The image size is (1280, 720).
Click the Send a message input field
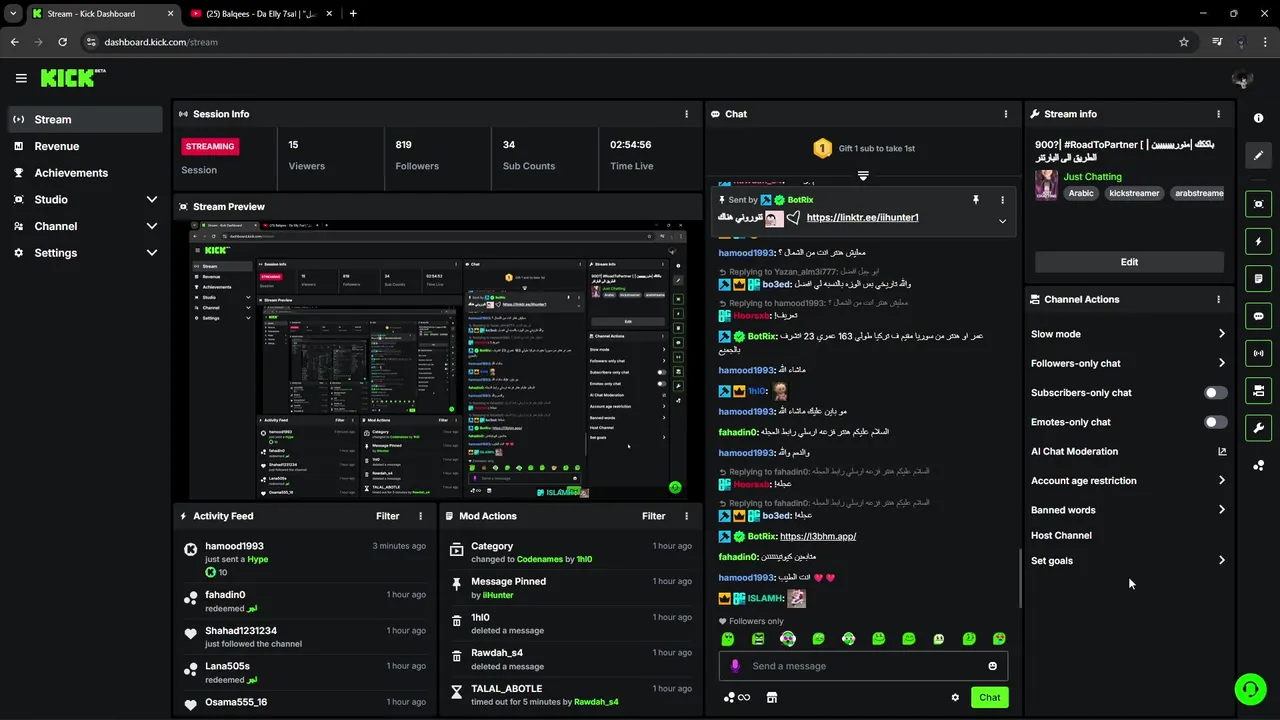pyautogui.click(x=863, y=666)
